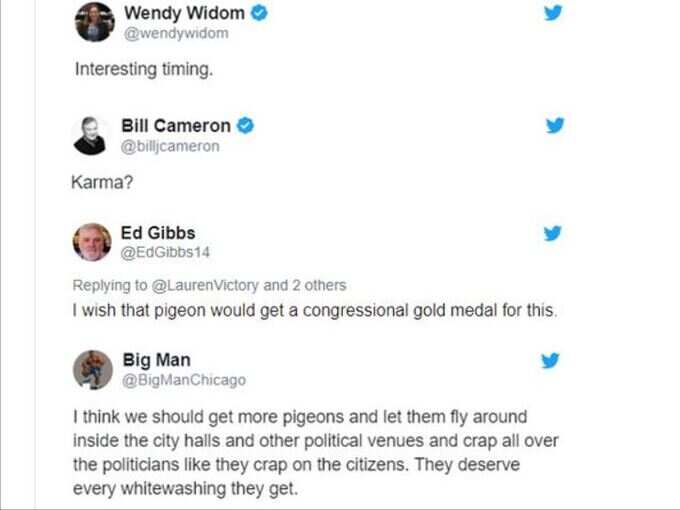Click the @LaurenVictory mention link
Screen dimensions: 680x510
point(205,285)
